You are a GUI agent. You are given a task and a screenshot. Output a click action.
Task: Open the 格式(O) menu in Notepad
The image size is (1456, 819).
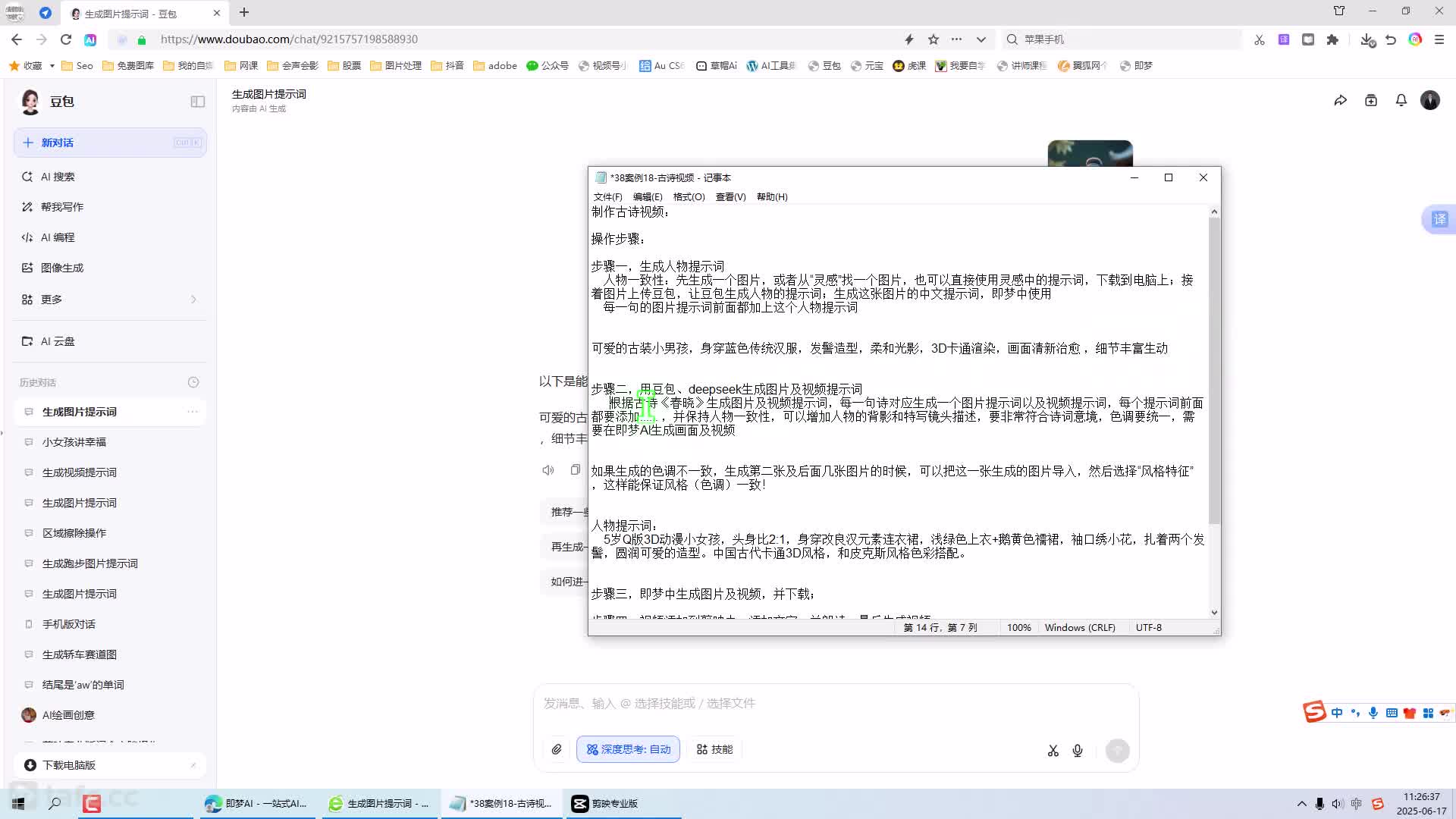(689, 197)
